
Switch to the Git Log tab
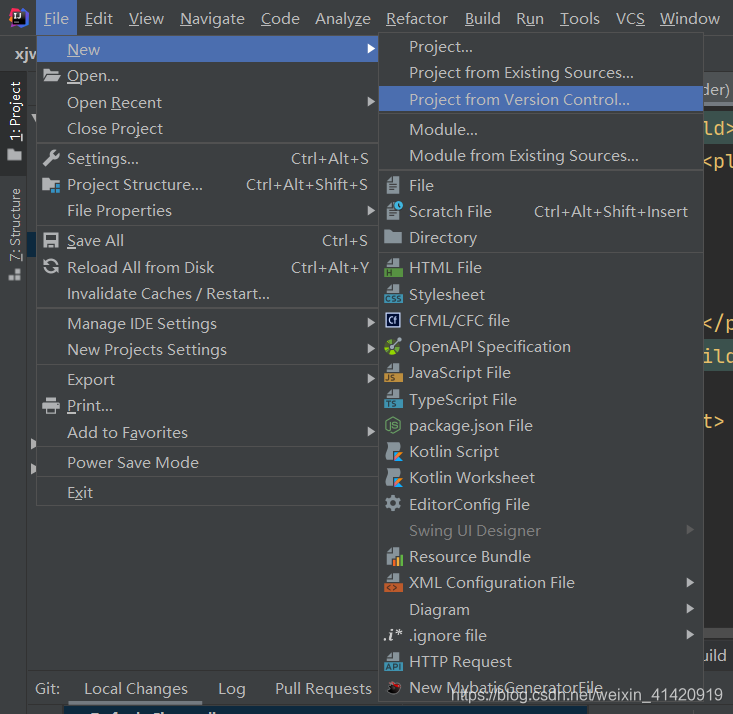[x=232, y=689]
